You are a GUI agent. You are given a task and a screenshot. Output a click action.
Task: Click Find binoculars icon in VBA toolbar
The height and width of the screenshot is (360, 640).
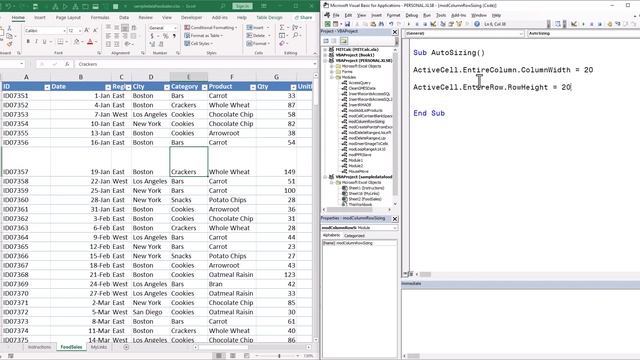pos(381,24)
